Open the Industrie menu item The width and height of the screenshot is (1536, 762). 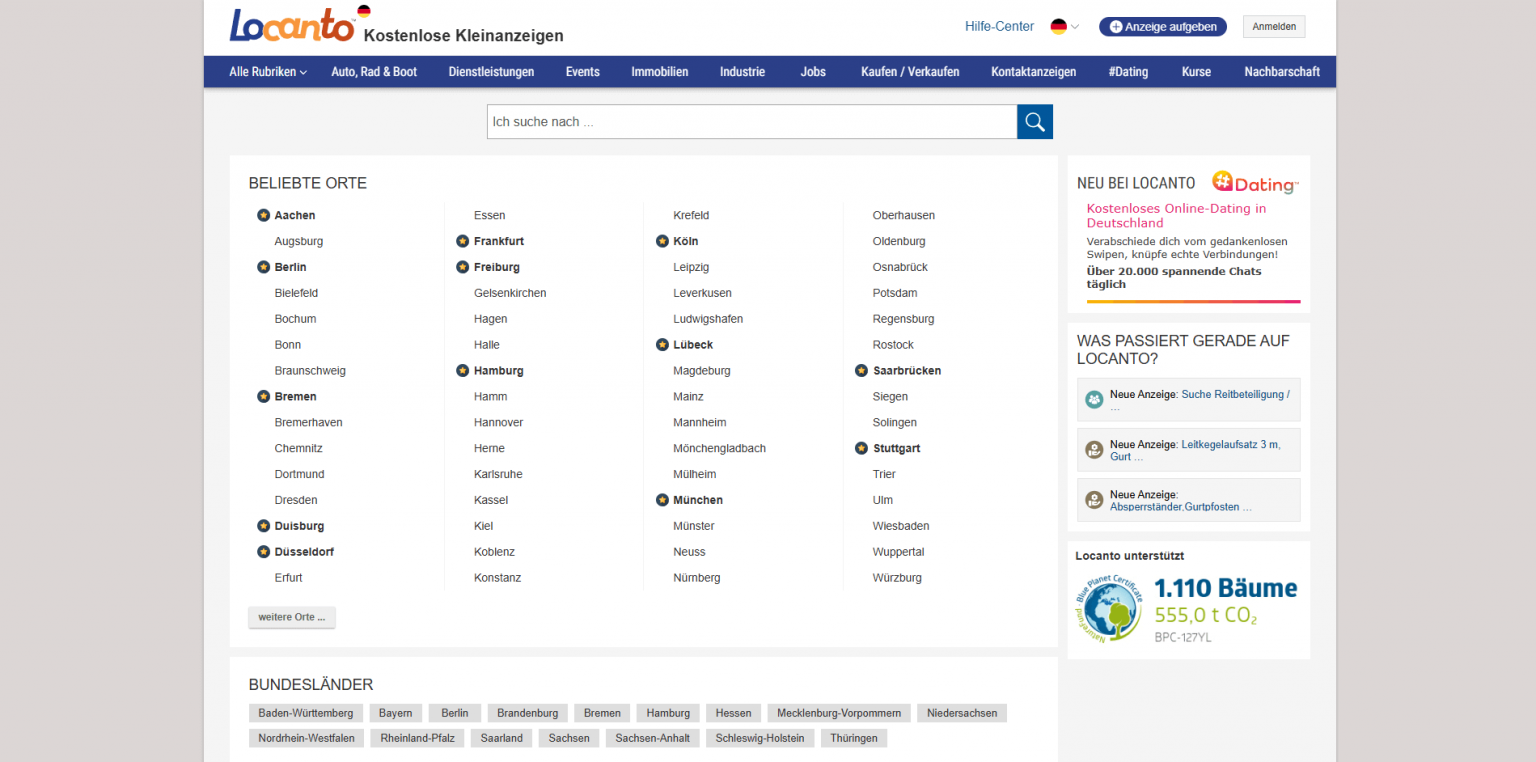[742, 72]
